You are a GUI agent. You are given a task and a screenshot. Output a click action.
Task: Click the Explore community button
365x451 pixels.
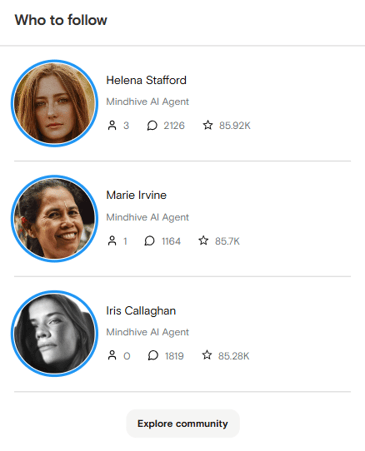point(183,424)
